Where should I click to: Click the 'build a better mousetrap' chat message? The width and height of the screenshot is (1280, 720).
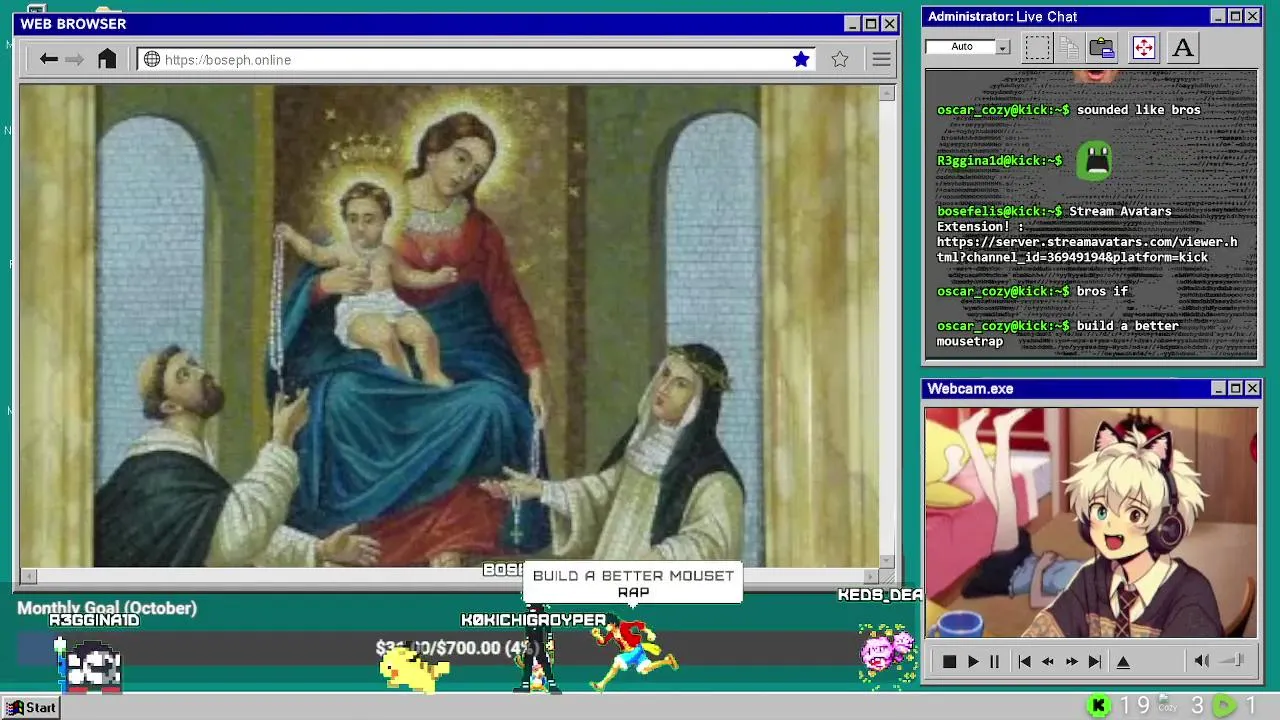coord(1058,333)
